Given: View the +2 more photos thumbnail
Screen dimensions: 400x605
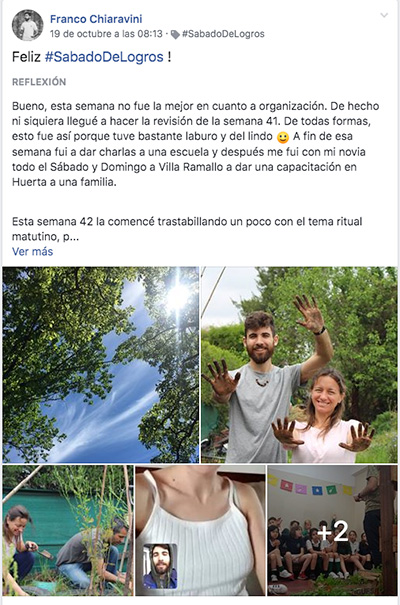Looking at the screenshot, I should [x=332, y=531].
